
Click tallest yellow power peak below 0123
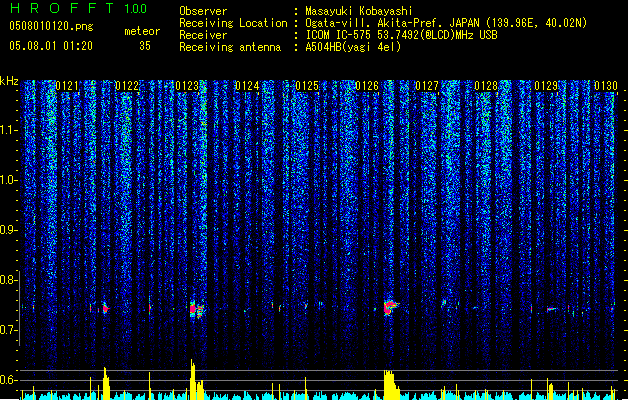pyautogui.click(x=193, y=379)
